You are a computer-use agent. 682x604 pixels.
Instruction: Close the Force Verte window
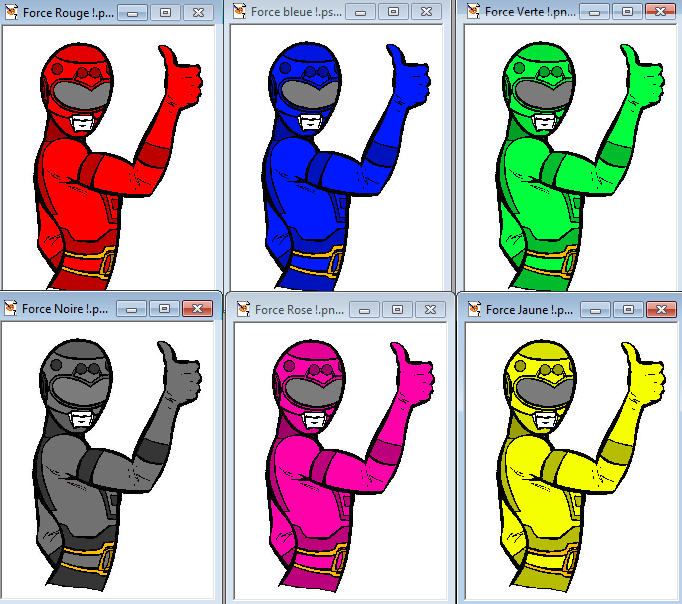660,12
